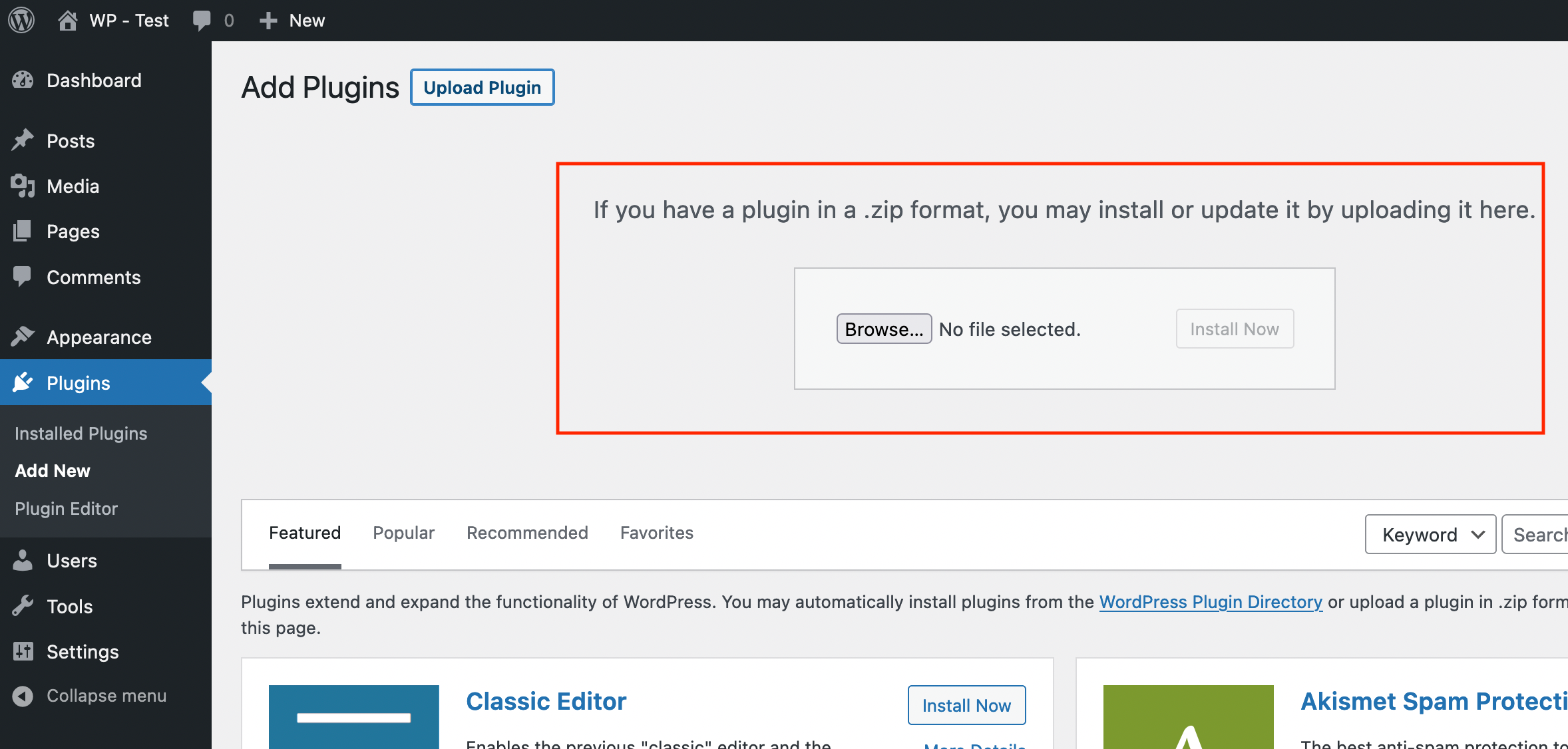
Task: Open the Keyword search type dropdown
Action: (1430, 534)
